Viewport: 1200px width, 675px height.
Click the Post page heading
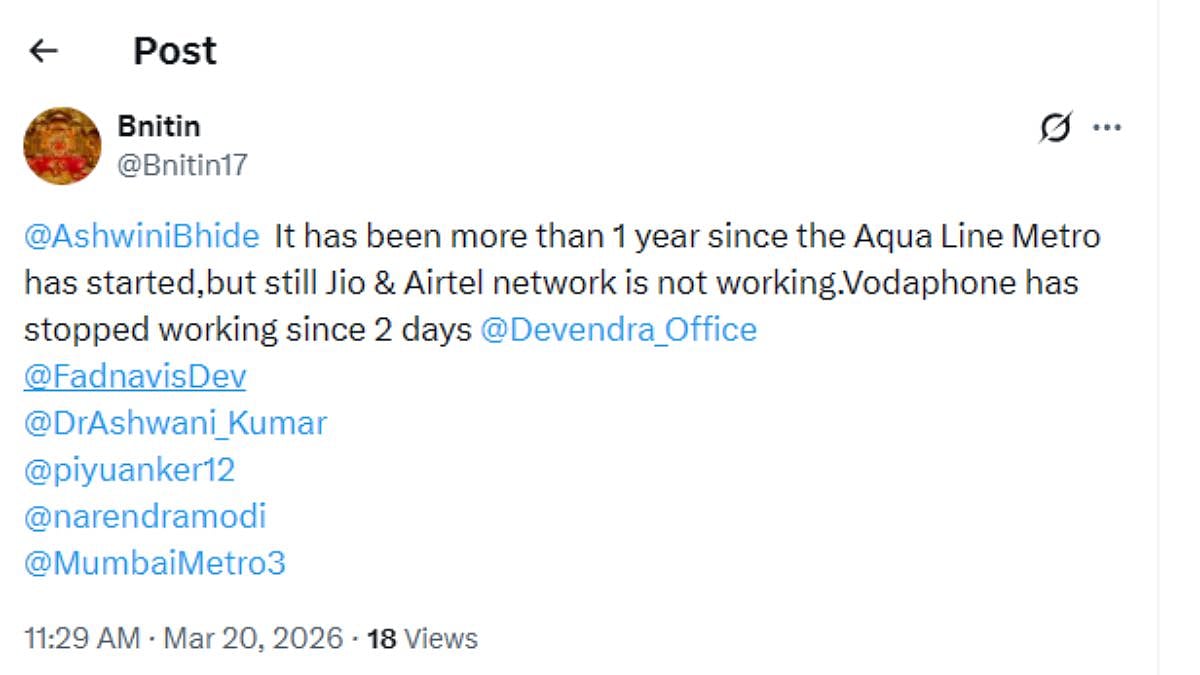click(175, 51)
